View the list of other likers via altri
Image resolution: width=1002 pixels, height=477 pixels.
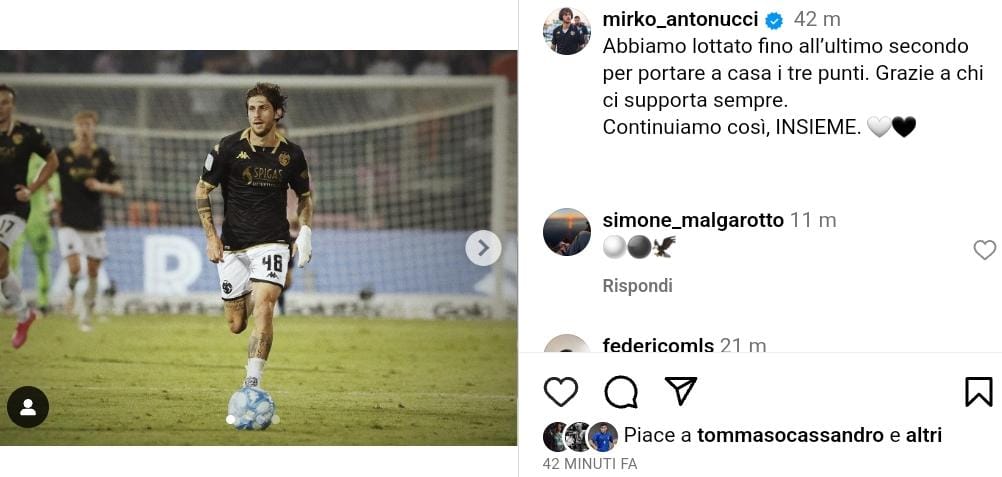point(923,436)
